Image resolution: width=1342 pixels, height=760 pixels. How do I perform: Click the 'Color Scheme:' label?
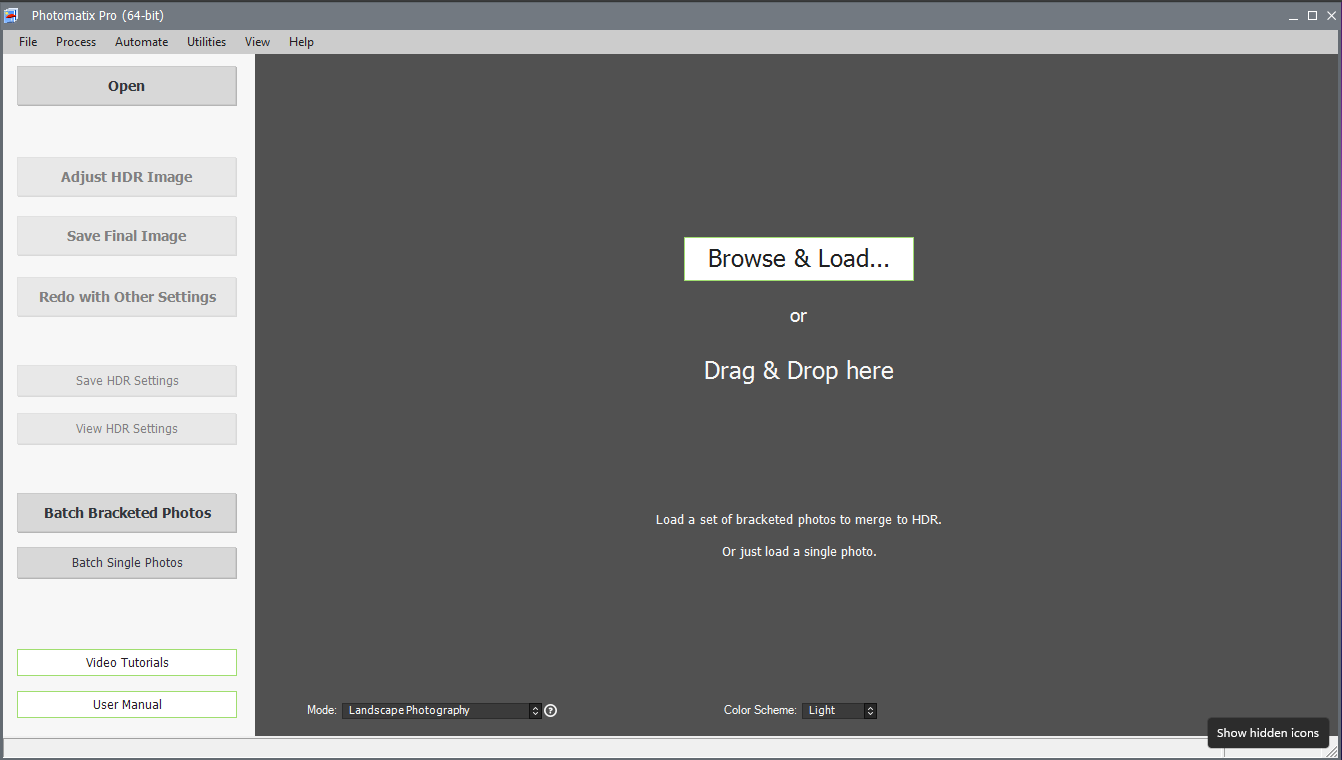[x=760, y=711]
